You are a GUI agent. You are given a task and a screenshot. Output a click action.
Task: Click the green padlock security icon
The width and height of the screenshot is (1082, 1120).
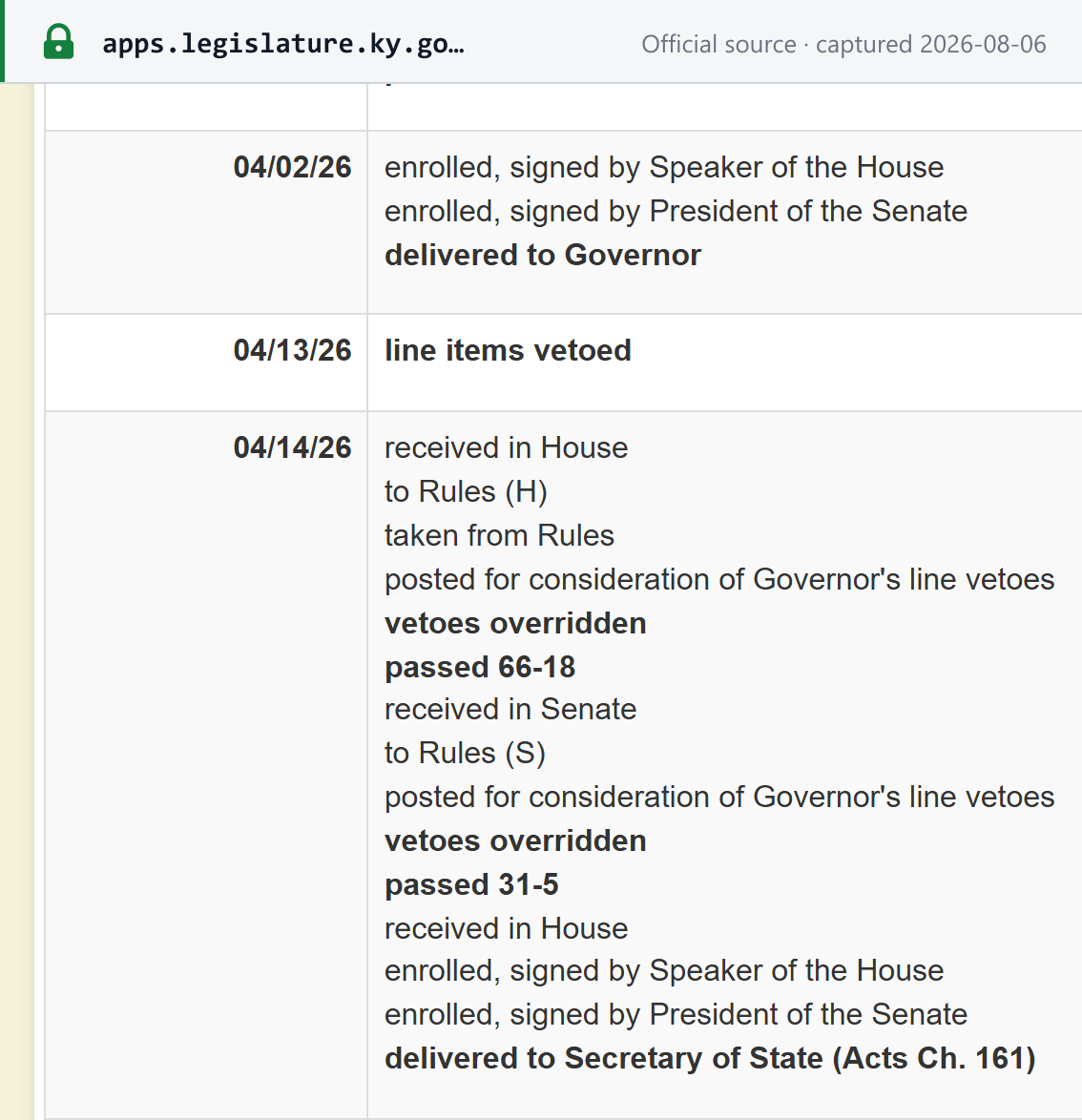point(58,42)
